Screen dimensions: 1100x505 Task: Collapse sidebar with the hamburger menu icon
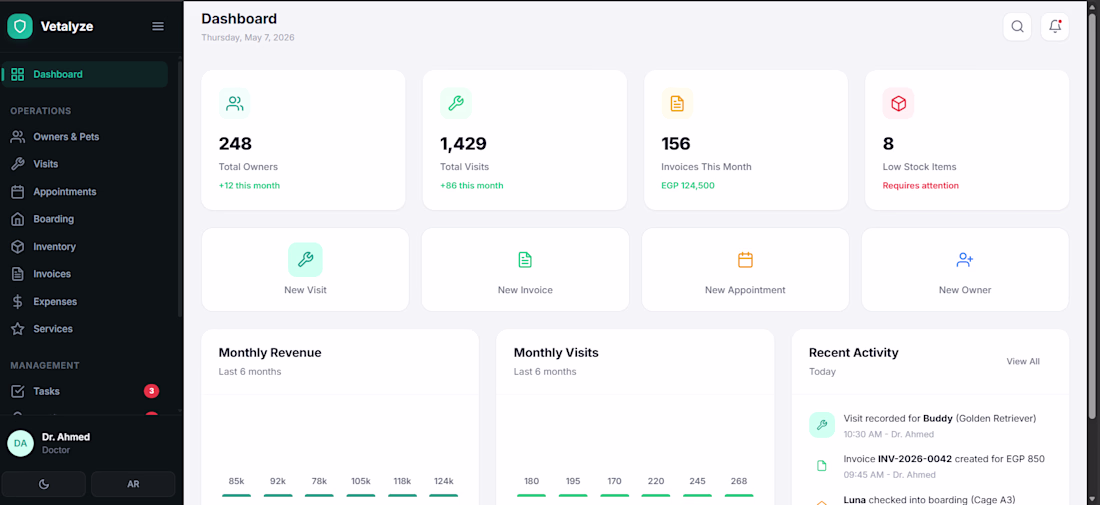pyautogui.click(x=158, y=26)
